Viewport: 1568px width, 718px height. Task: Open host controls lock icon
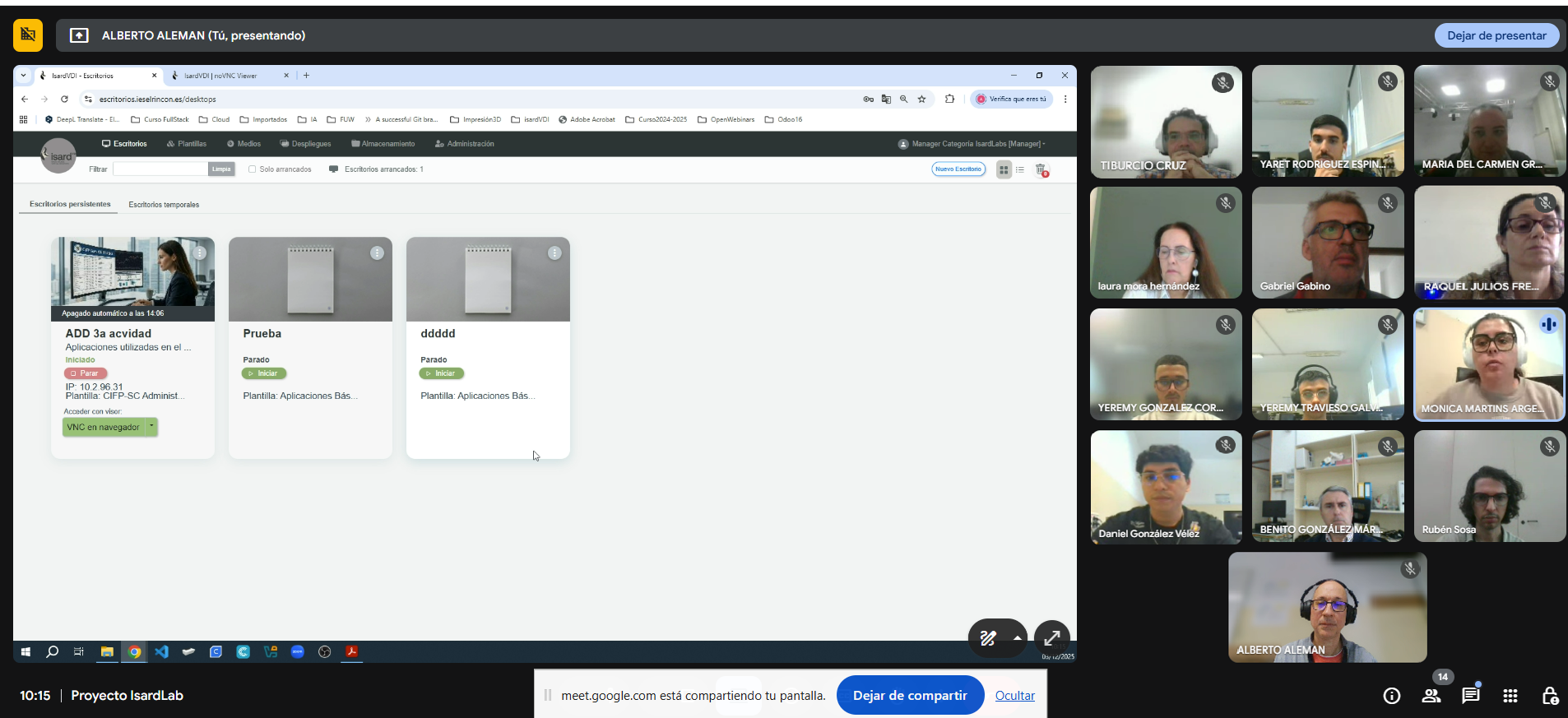point(1549,696)
